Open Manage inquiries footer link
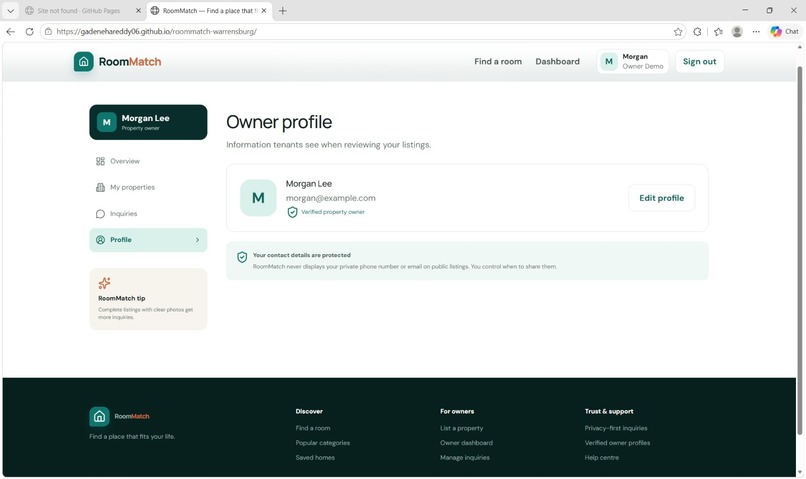 pyautogui.click(x=464, y=458)
